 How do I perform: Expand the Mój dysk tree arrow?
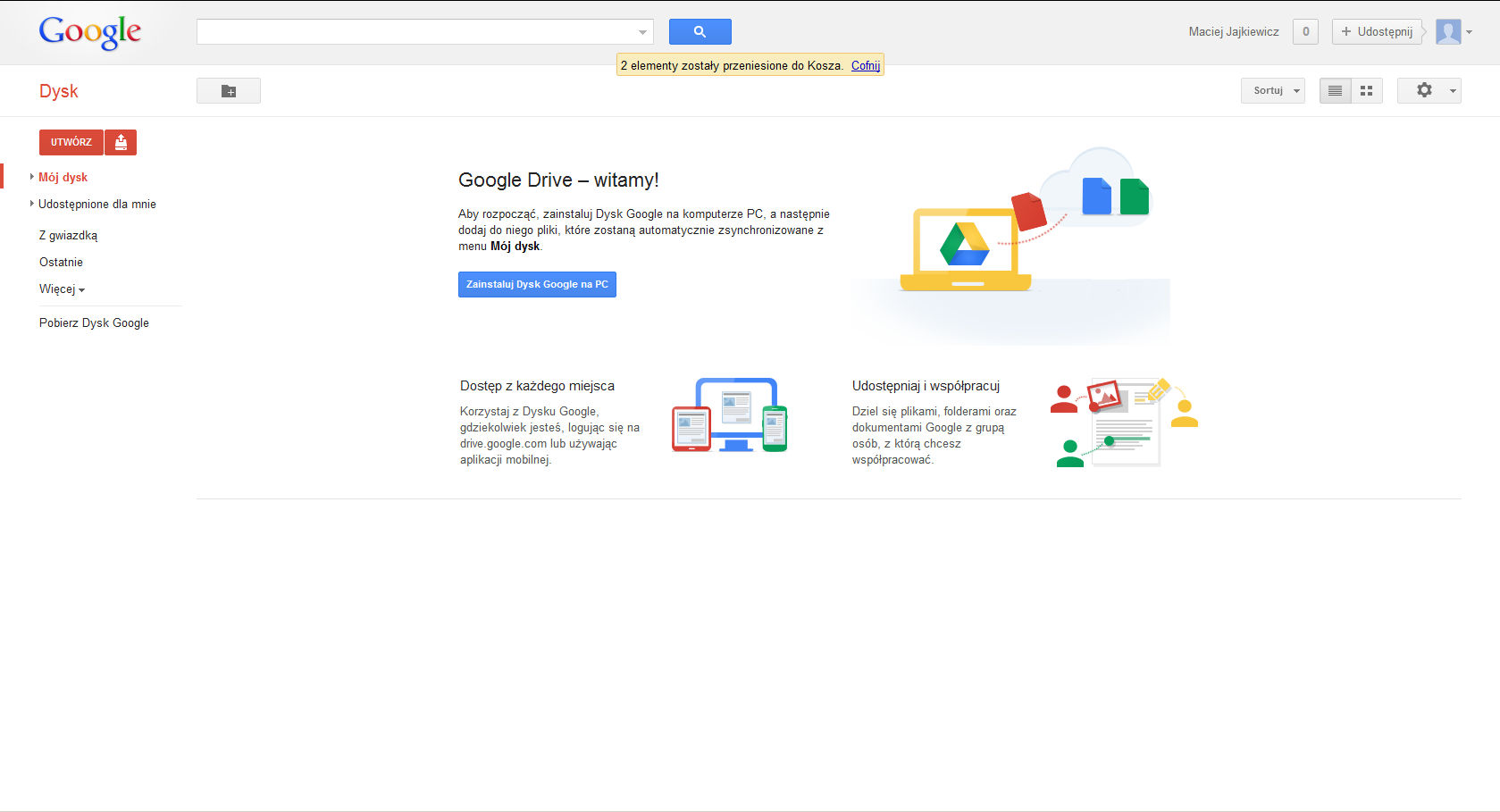(x=32, y=177)
